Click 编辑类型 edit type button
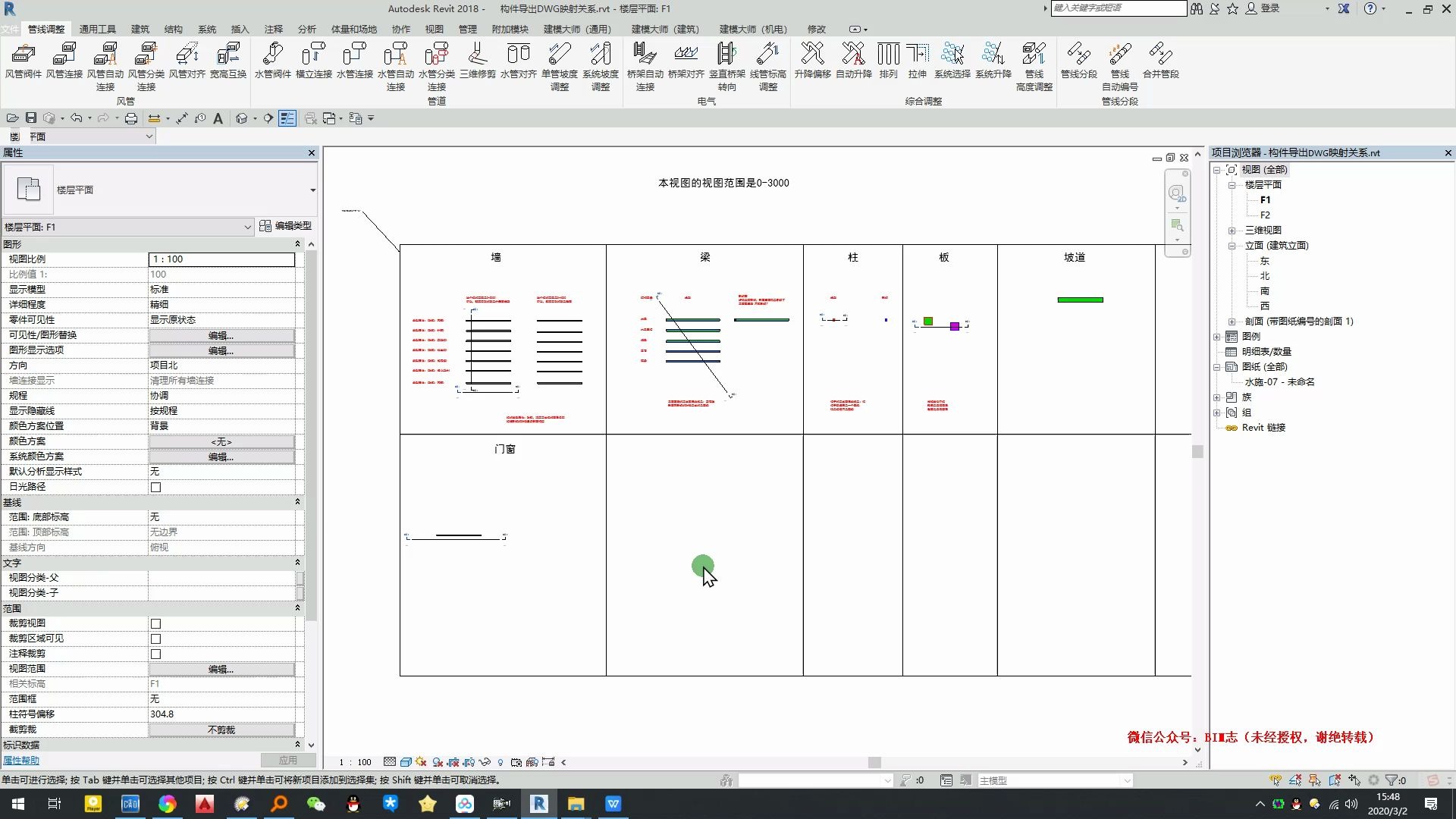 pyautogui.click(x=285, y=226)
